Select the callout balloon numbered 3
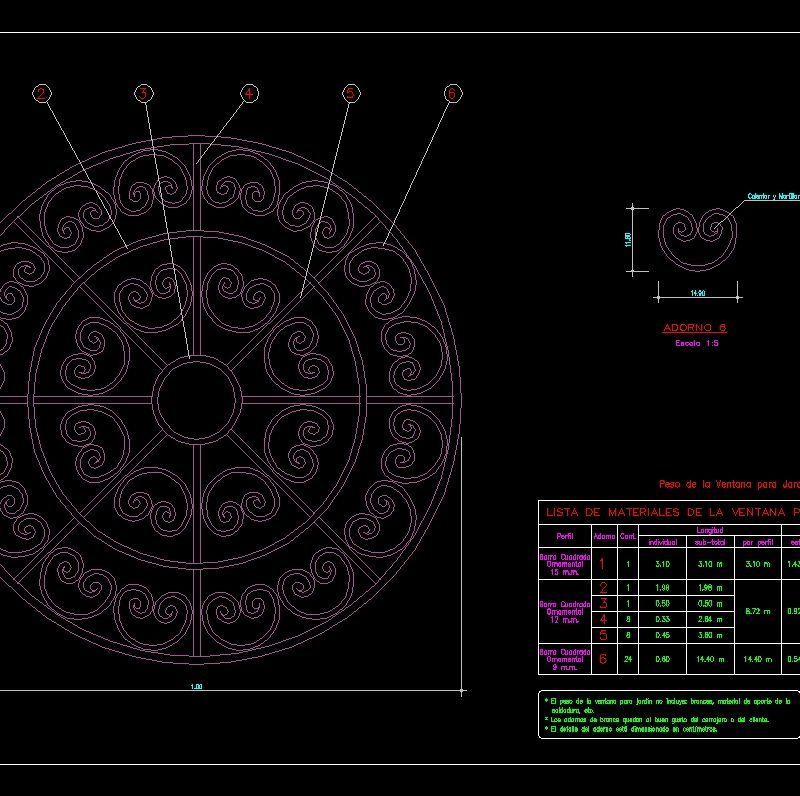The width and height of the screenshot is (800, 796). tap(143, 93)
